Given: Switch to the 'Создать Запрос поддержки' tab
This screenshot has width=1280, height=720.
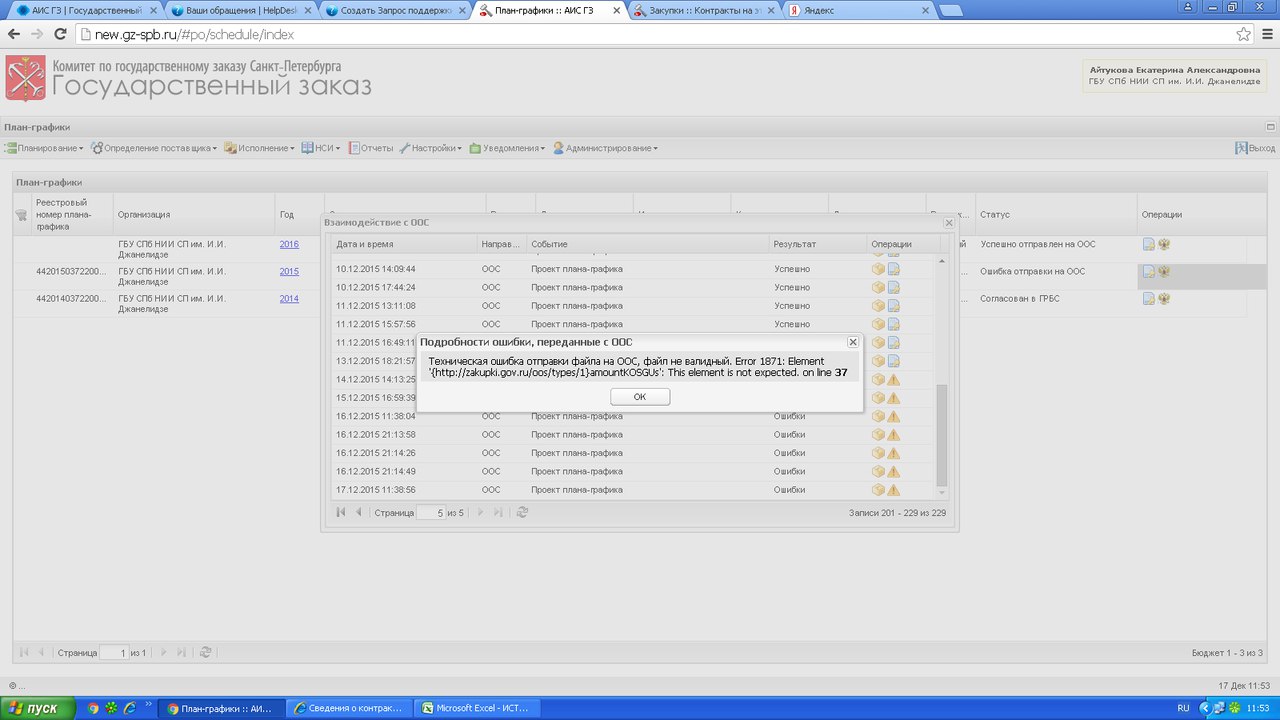Looking at the screenshot, I should [x=395, y=10].
